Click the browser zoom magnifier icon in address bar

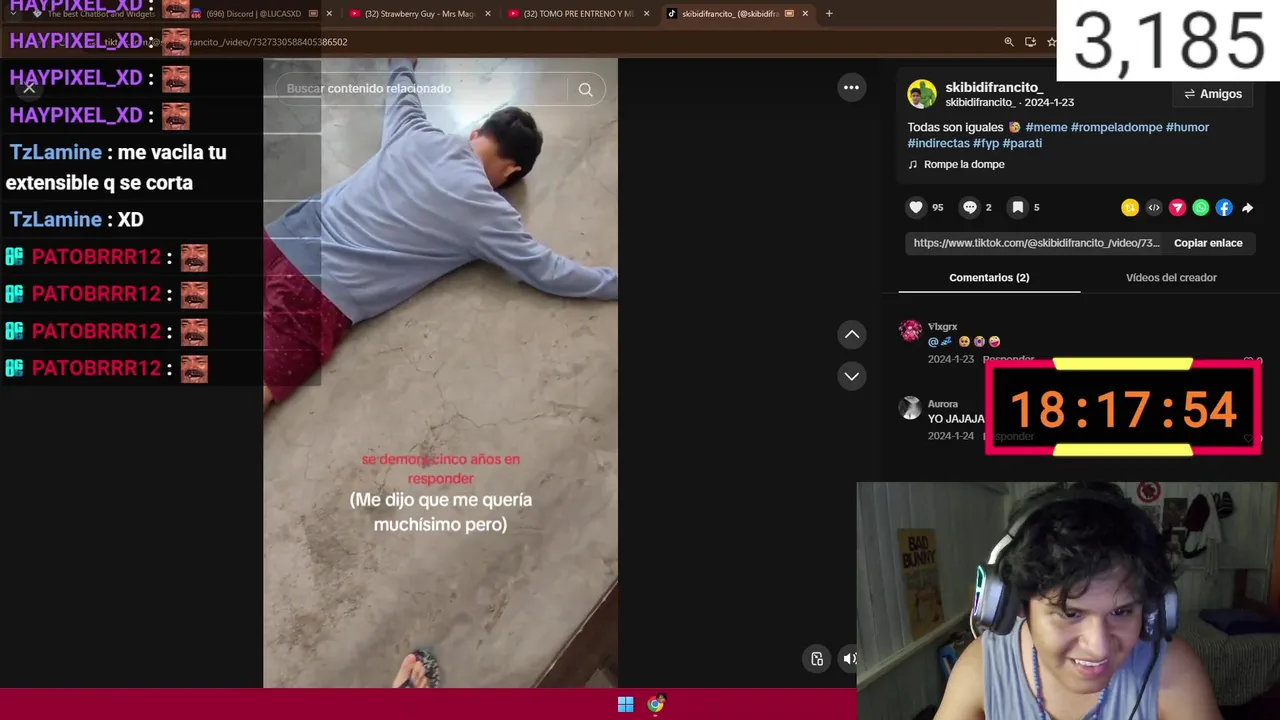pyautogui.click(x=1009, y=42)
